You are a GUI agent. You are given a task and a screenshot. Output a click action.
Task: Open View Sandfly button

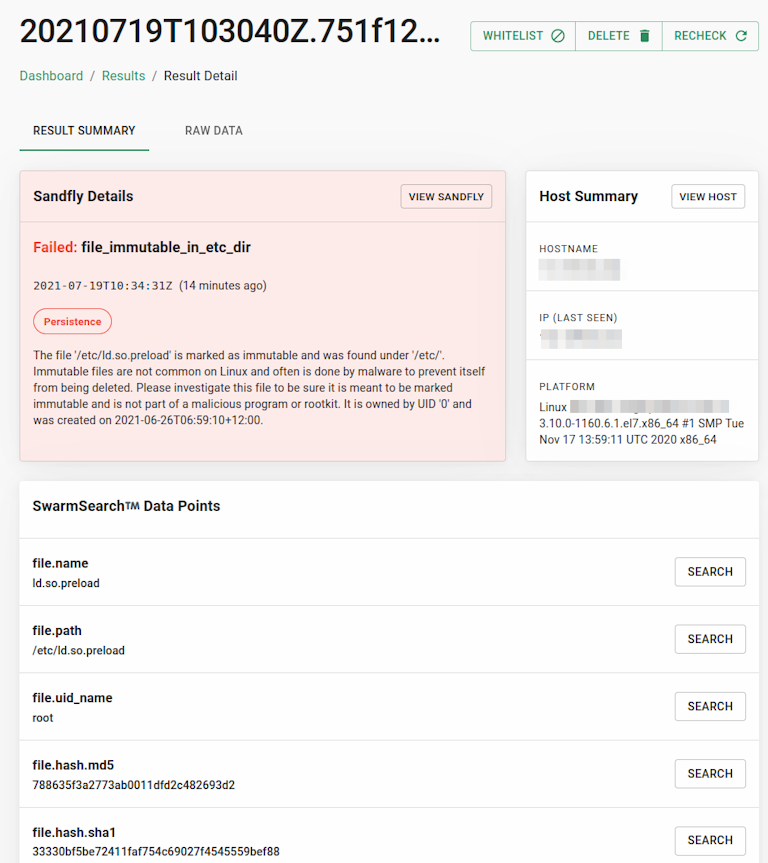446,196
